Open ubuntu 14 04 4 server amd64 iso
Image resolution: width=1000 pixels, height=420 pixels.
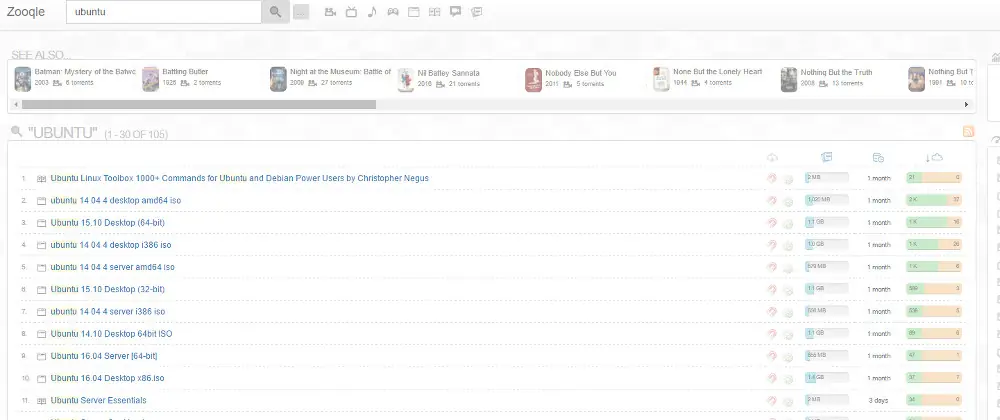tap(112, 267)
